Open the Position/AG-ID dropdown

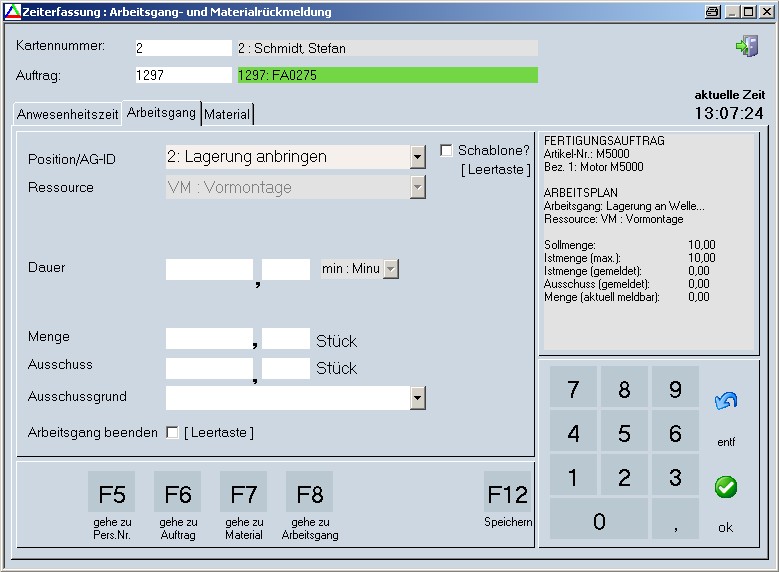pyautogui.click(x=418, y=157)
